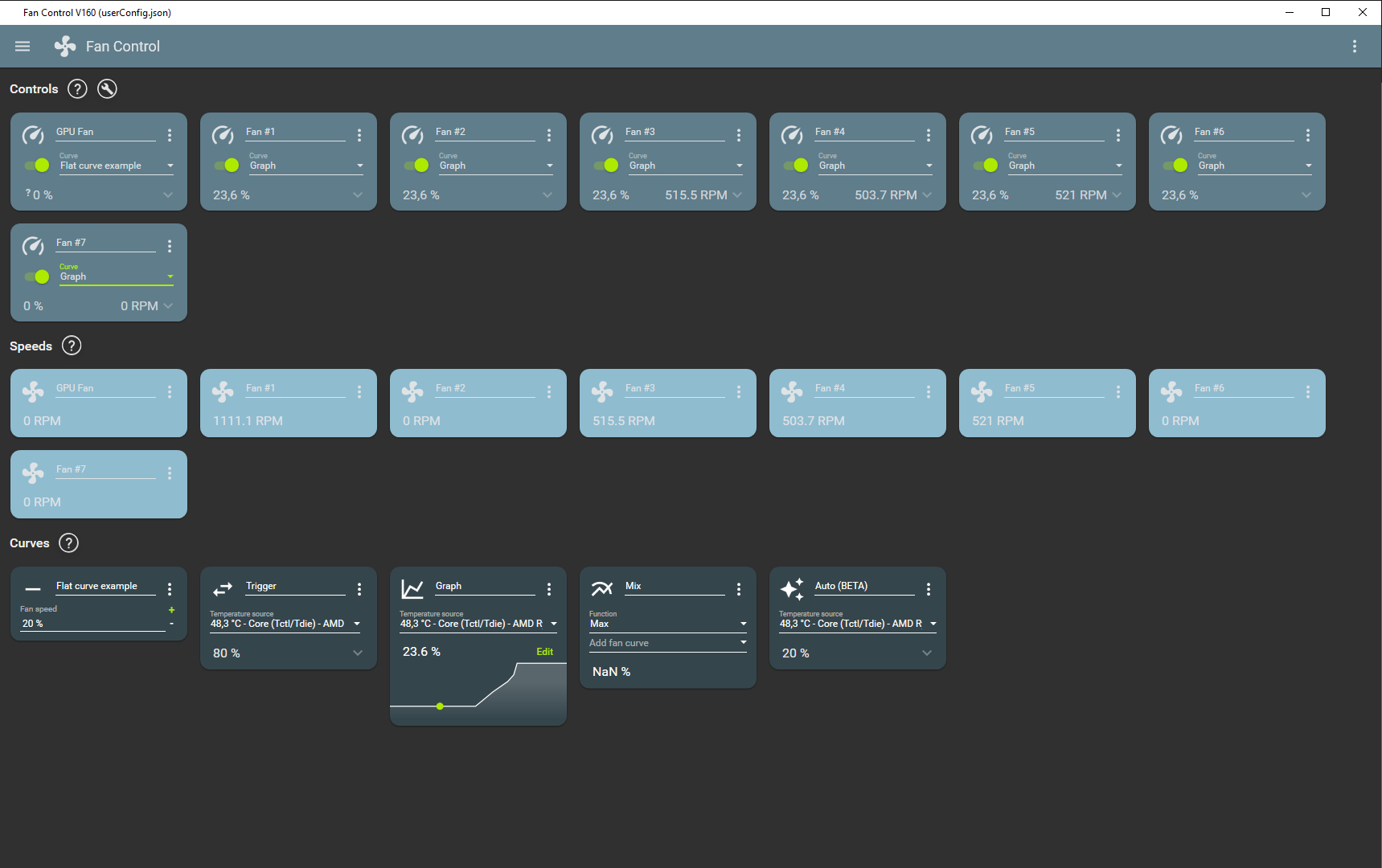The height and width of the screenshot is (868, 1382).
Task: Click Edit on the Graph curve
Action: tap(544, 652)
